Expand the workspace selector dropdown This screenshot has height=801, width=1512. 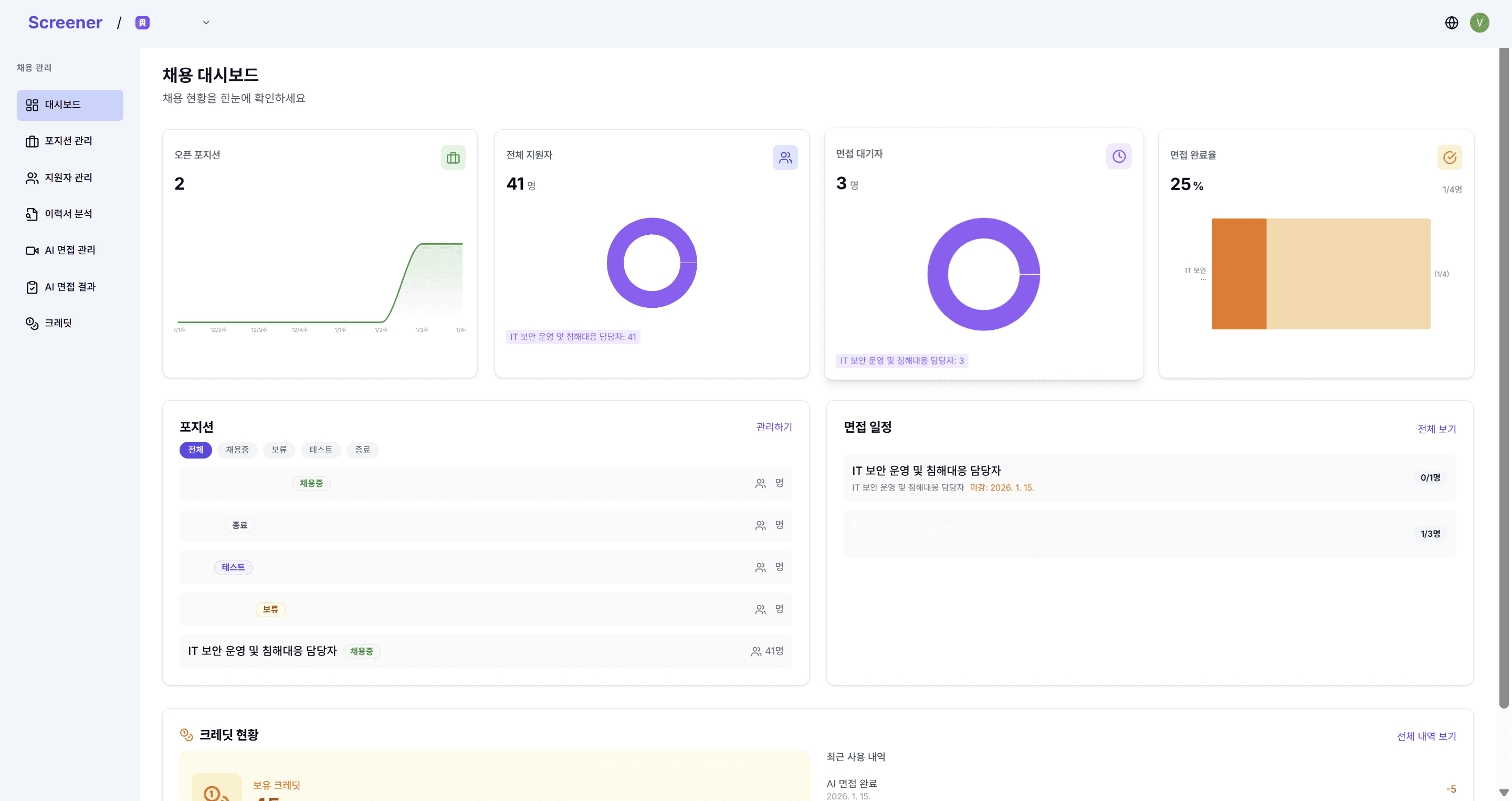coord(205,22)
